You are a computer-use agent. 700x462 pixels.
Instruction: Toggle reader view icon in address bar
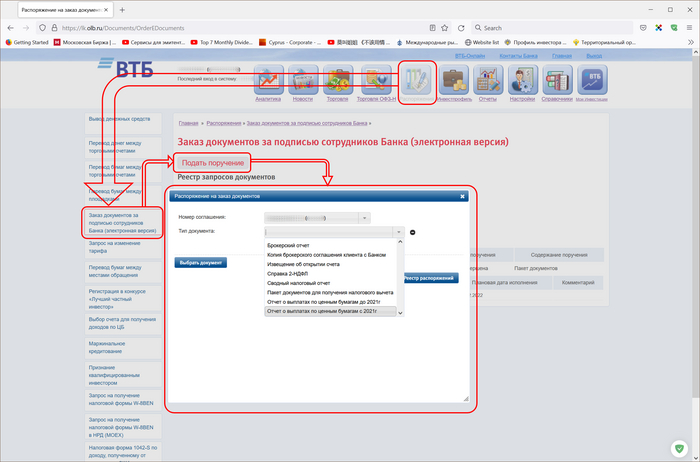point(432,28)
